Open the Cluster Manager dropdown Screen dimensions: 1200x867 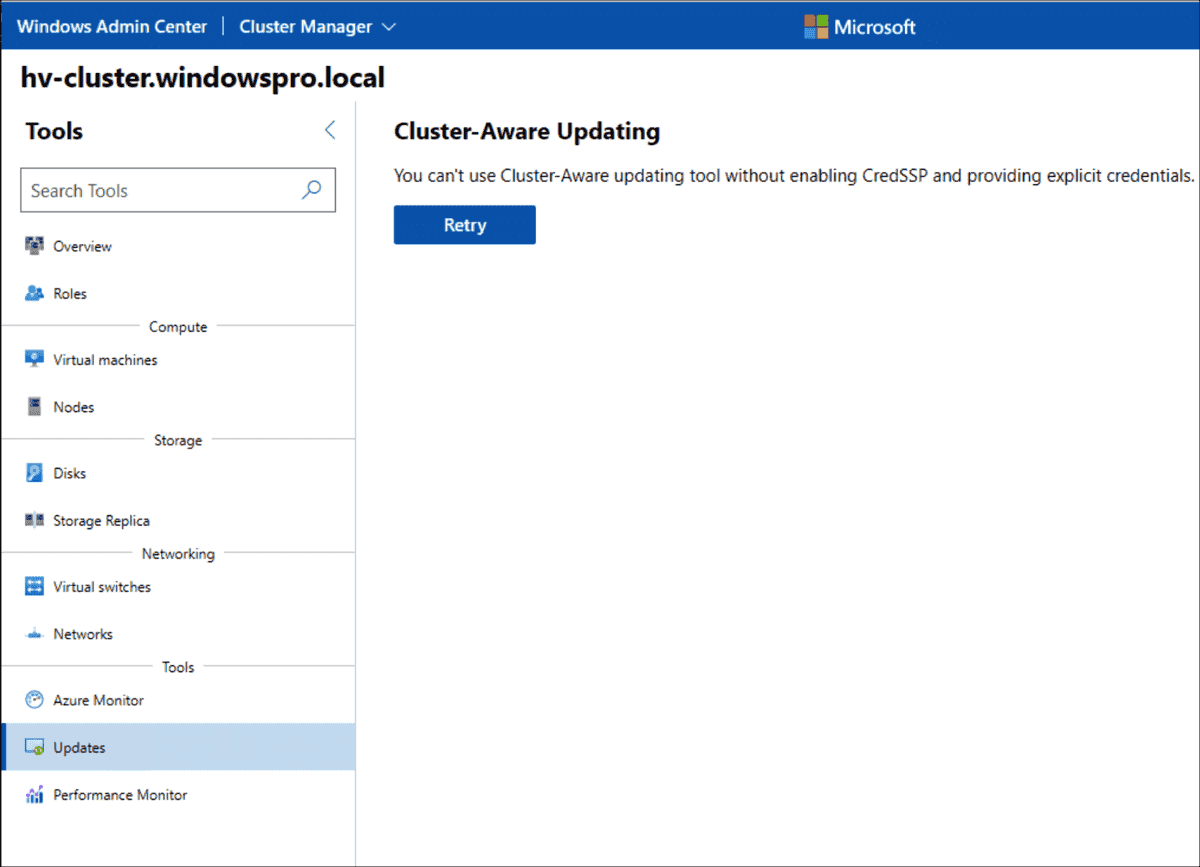coord(390,27)
